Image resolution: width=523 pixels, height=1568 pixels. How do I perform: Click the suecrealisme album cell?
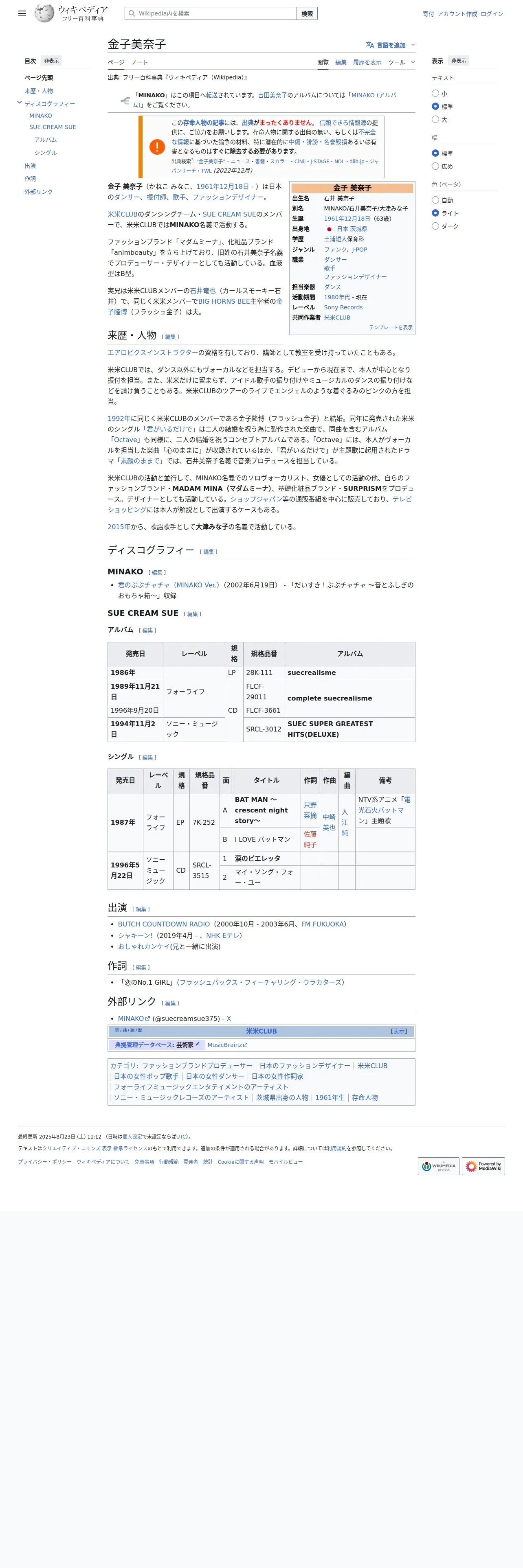coord(350,672)
